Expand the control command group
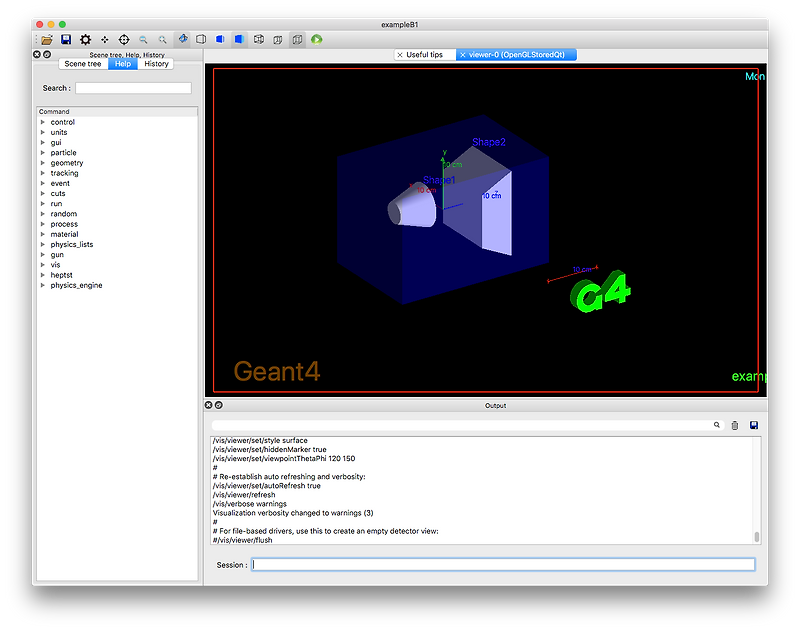 (43, 122)
